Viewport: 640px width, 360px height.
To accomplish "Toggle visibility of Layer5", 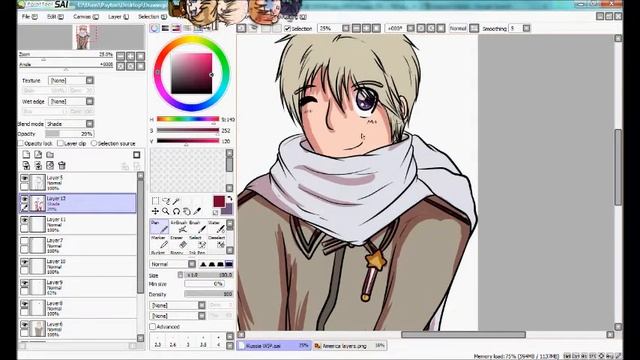I will tap(24, 179).
